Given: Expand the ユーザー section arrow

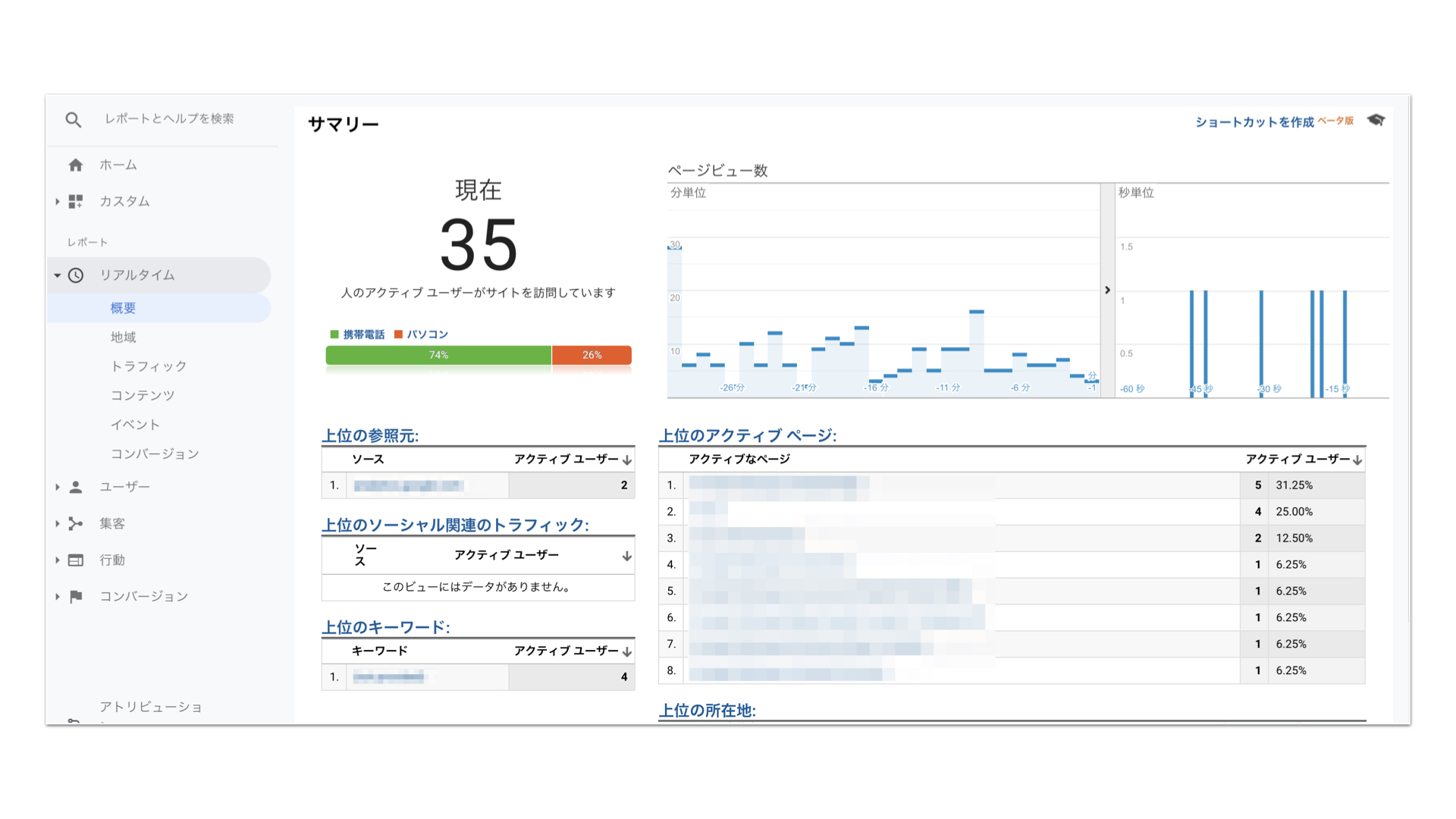Looking at the screenshot, I should click(58, 487).
